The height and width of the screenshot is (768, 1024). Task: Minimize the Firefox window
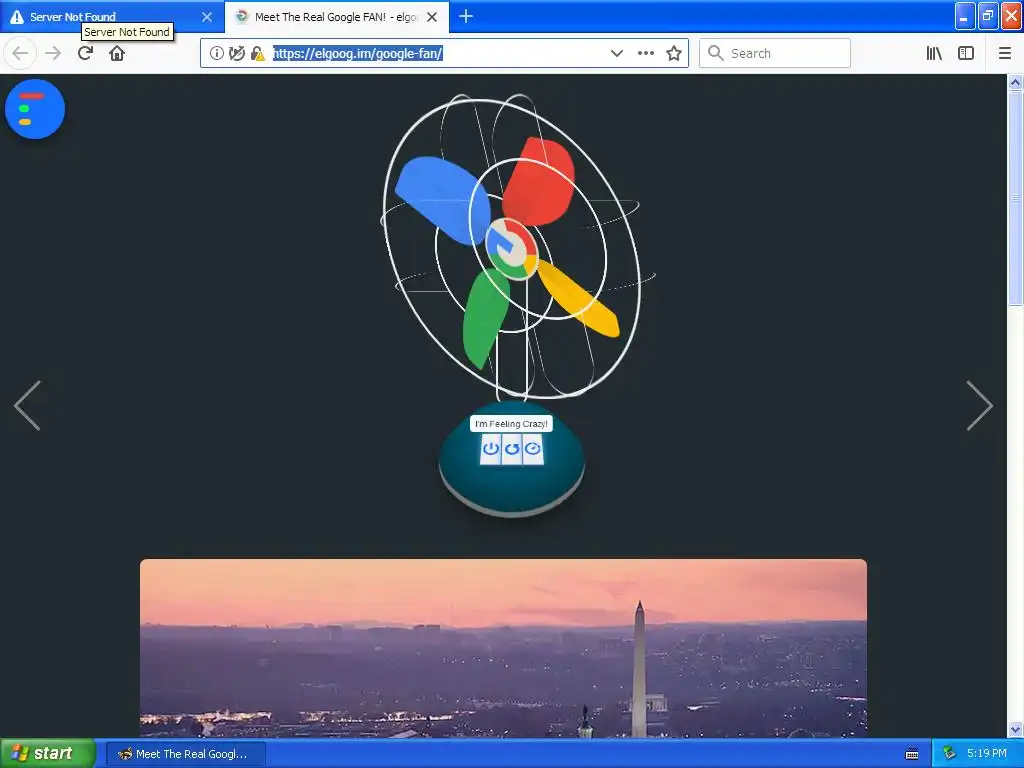pyautogui.click(x=965, y=16)
